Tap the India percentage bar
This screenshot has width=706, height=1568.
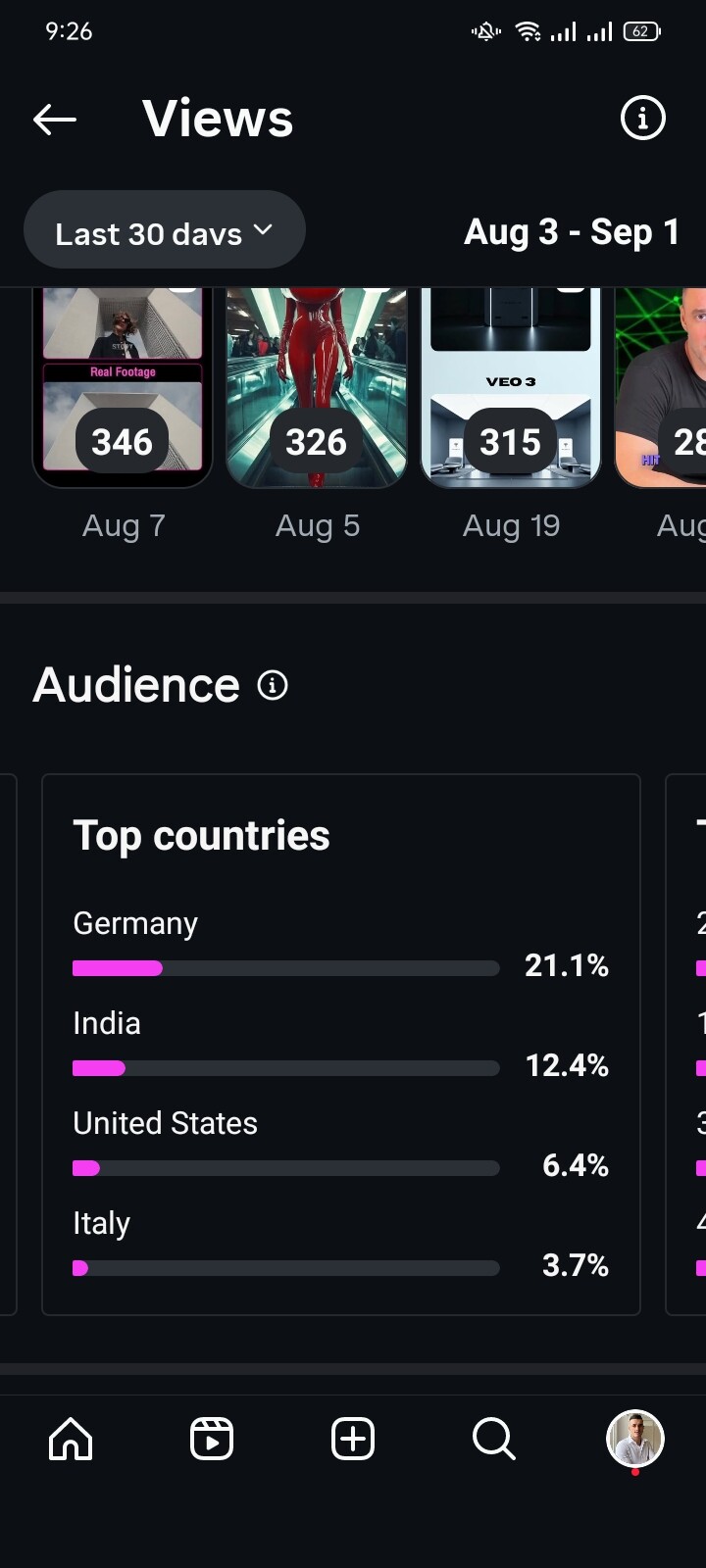click(x=285, y=1068)
